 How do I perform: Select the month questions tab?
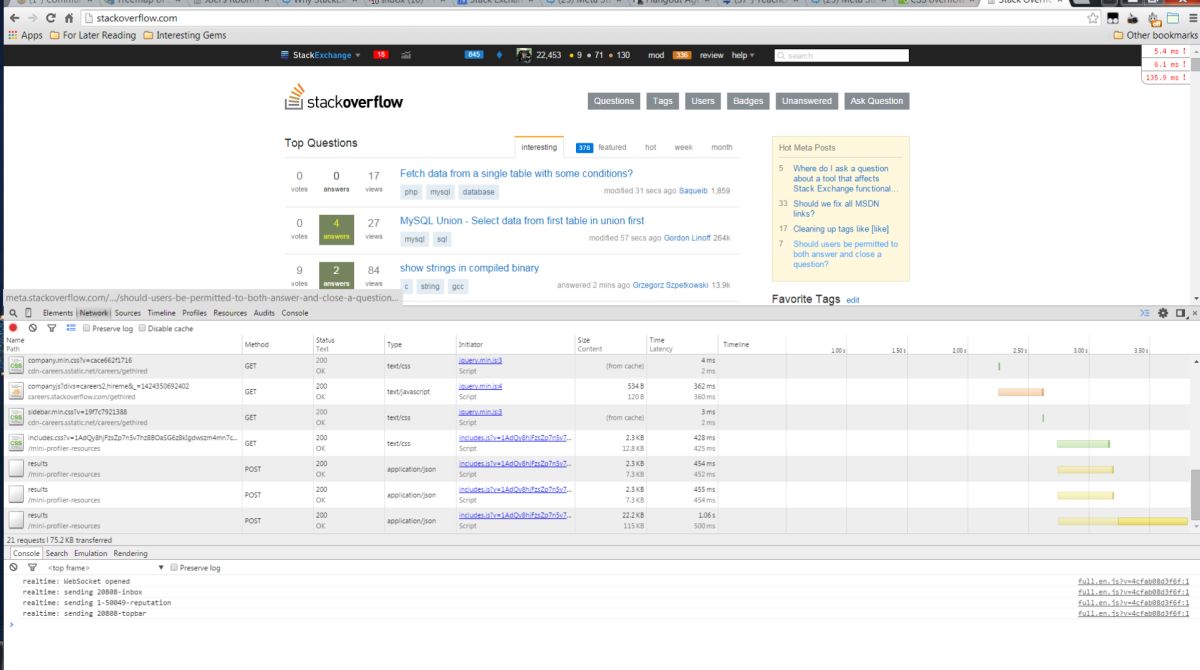(x=722, y=147)
